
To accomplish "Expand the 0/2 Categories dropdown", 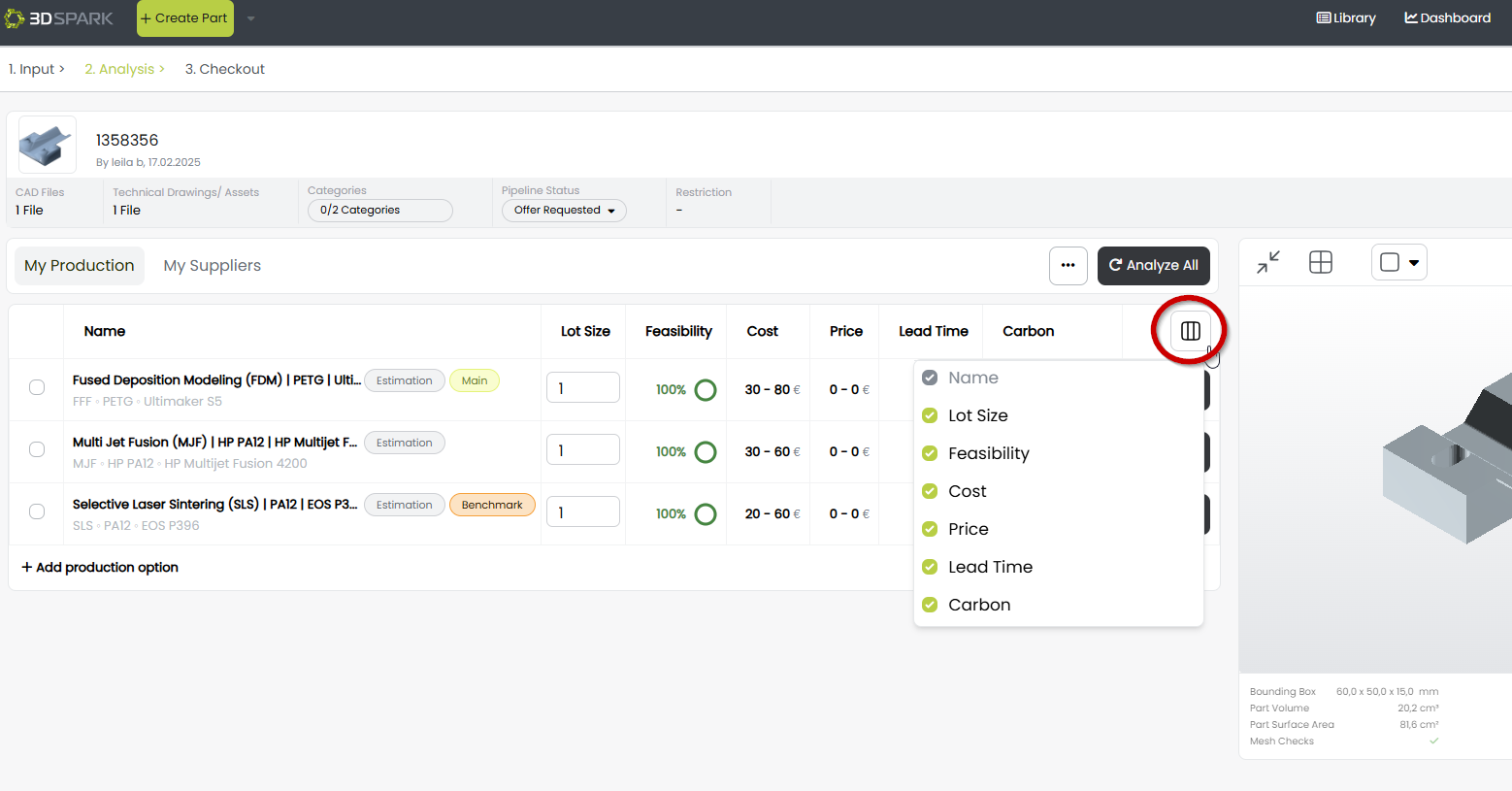I will pyautogui.click(x=379, y=211).
